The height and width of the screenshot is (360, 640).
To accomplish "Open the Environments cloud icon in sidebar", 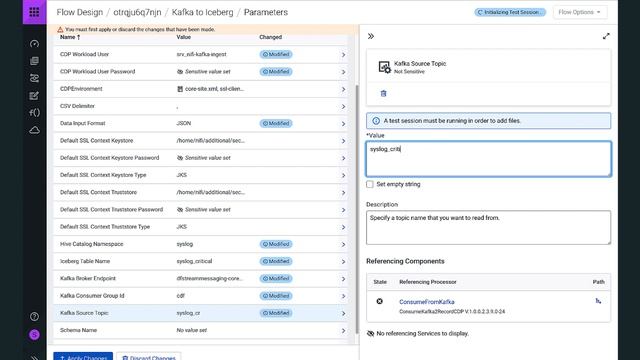I will pos(34,130).
